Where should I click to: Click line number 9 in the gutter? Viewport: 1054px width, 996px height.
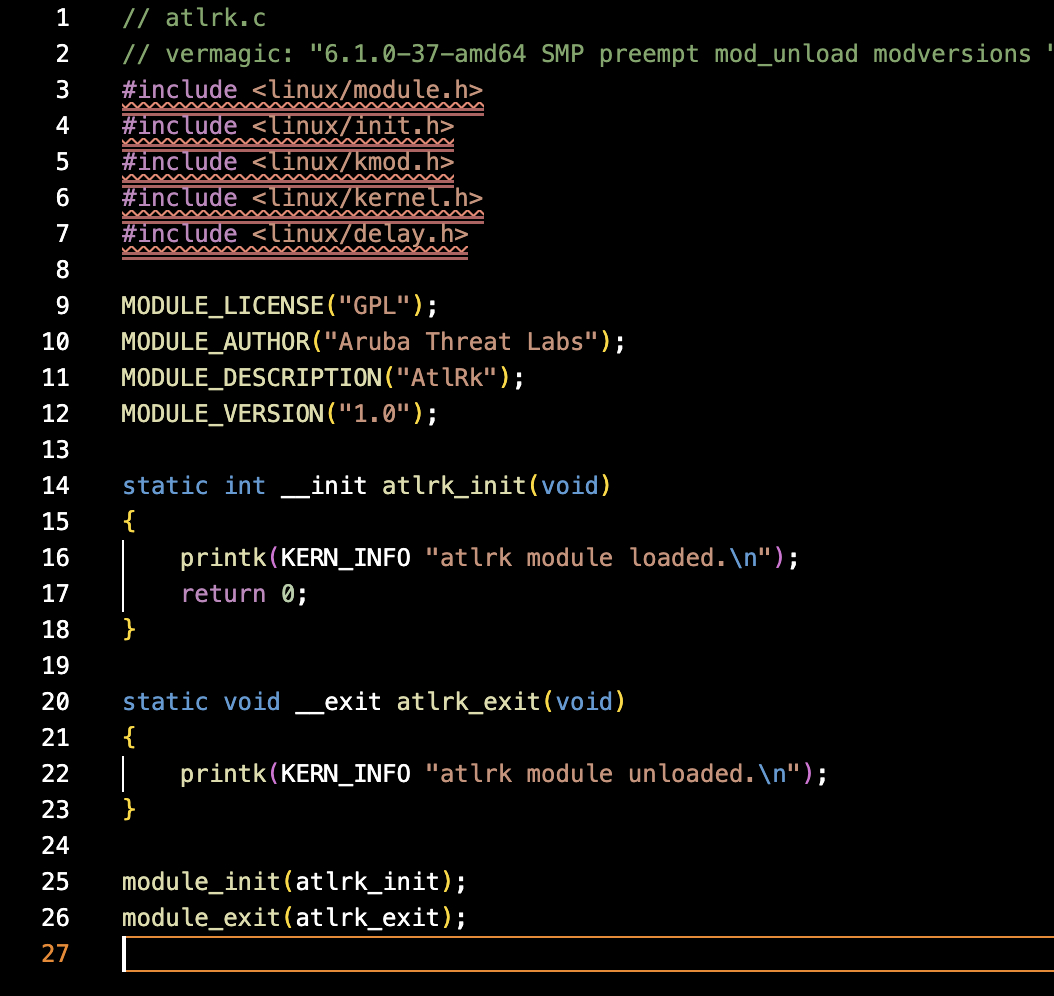click(x=63, y=306)
